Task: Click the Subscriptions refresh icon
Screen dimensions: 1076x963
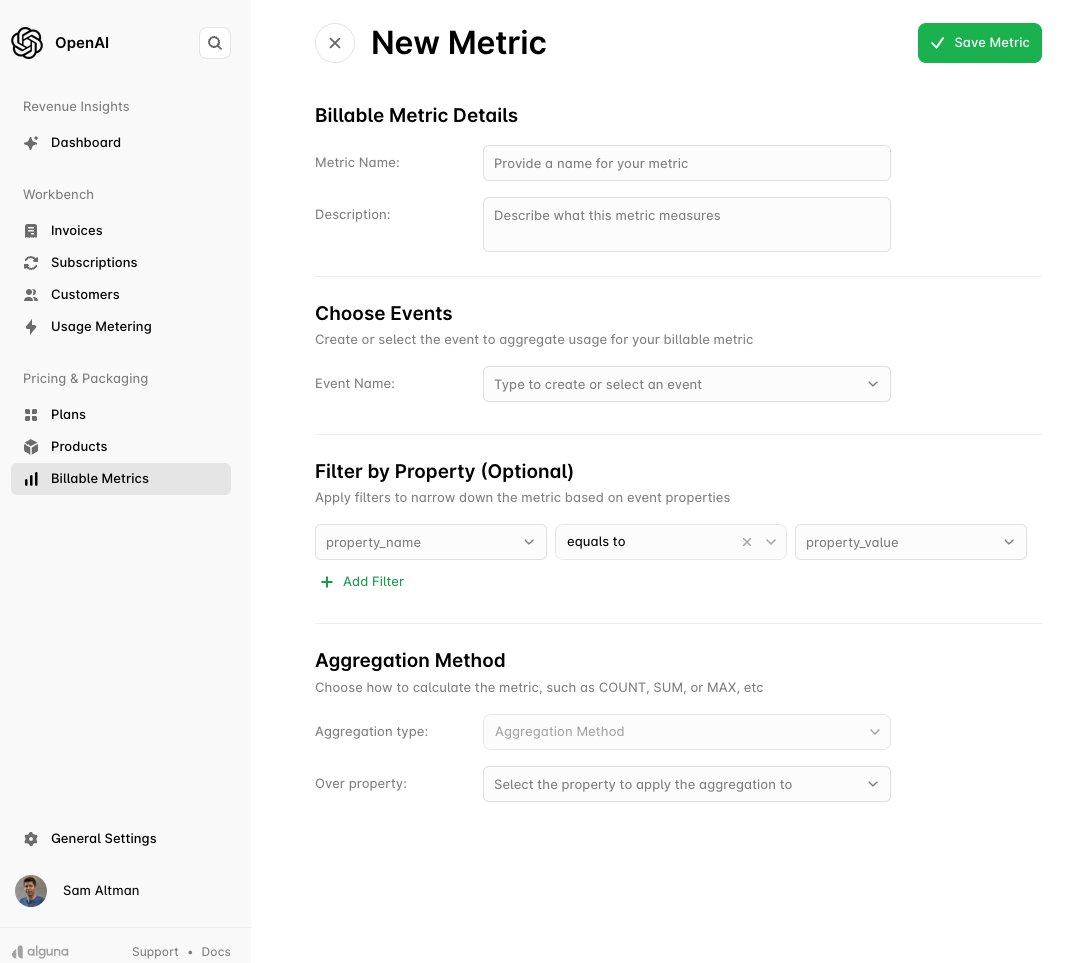Action: (31, 263)
